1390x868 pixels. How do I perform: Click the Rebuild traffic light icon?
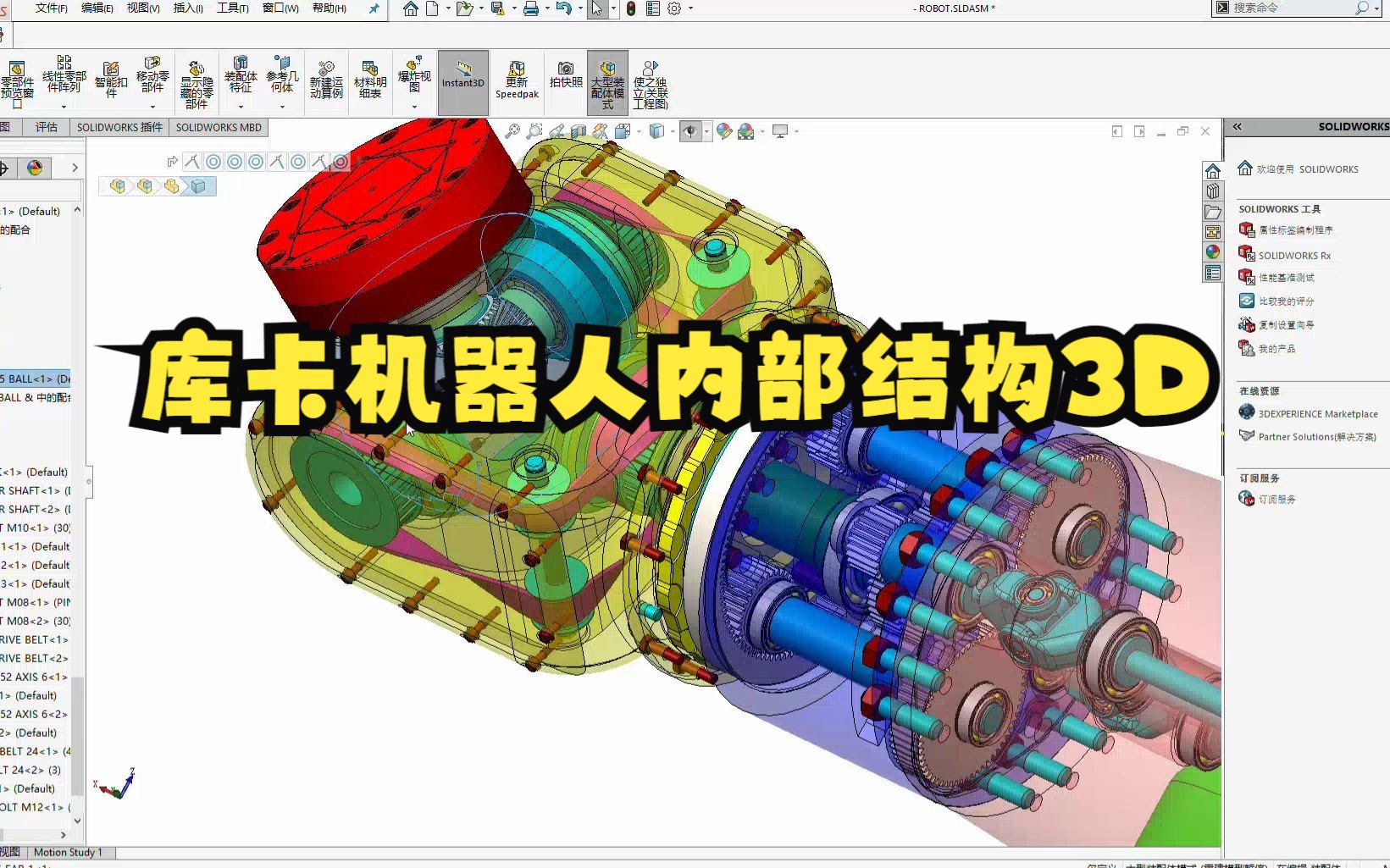coord(631,8)
